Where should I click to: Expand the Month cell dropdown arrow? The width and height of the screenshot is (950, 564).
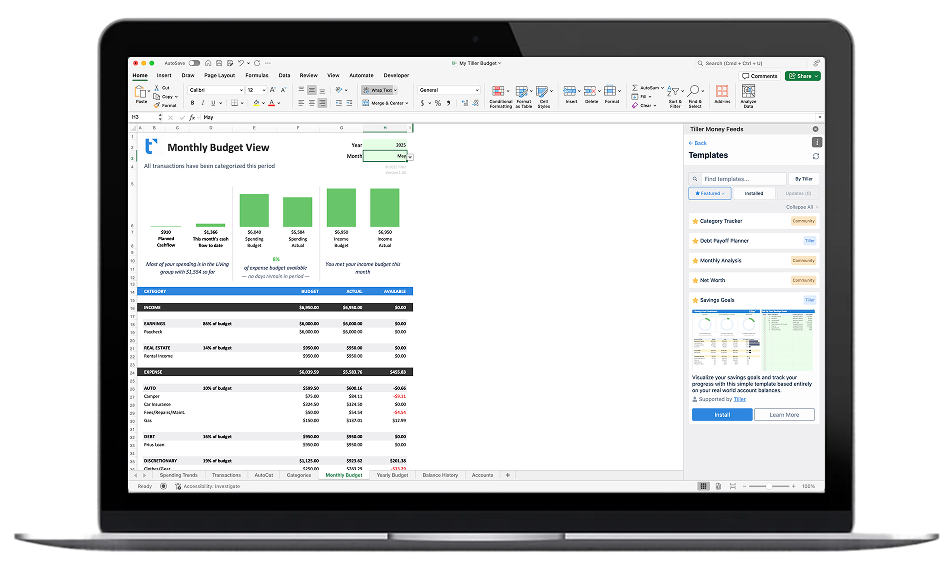[x=410, y=157]
